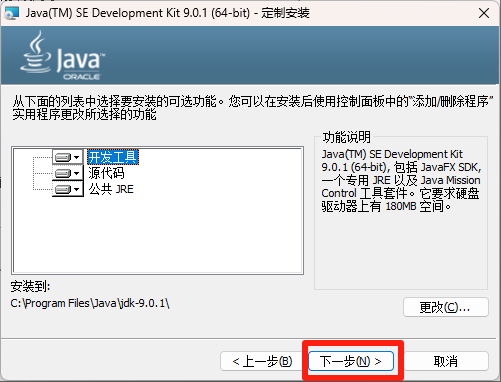This screenshot has width=501, height=382.
Task: Click the installer title bar icon
Action: [x=12, y=13]
